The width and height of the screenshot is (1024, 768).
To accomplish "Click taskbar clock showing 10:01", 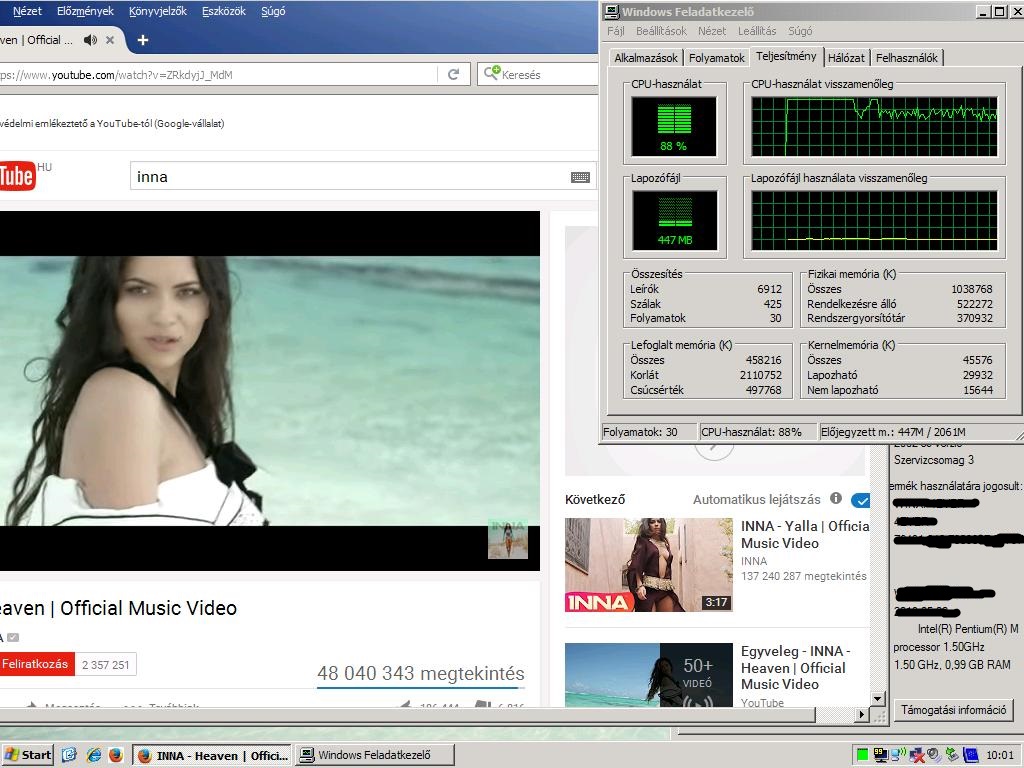I will point(1000,755).
